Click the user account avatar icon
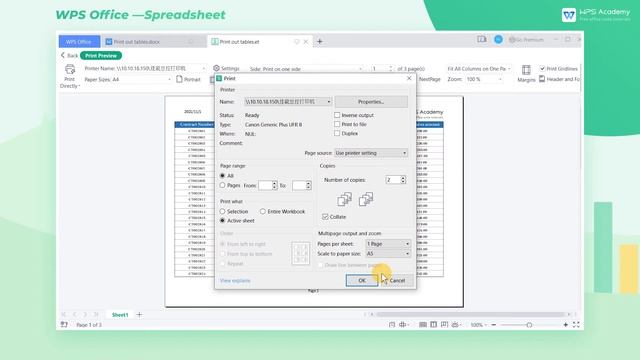The image size is (640, 360). point(498,40)
